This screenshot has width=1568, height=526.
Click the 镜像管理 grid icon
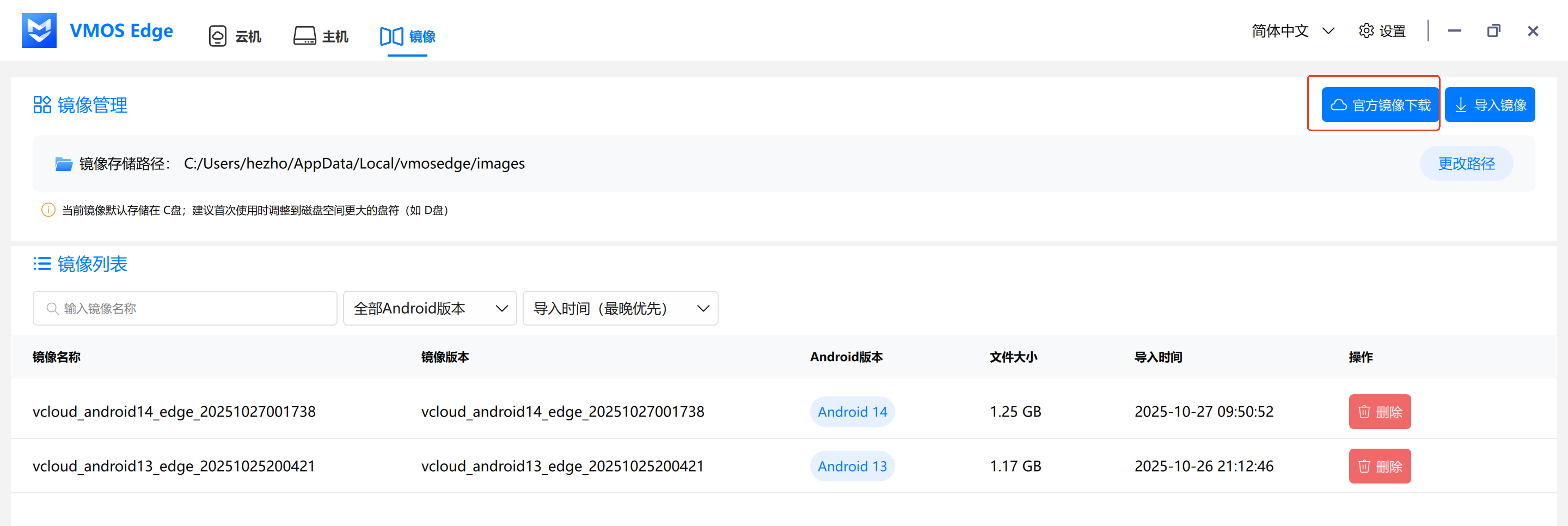pyautogui.click(x=42, y=105)
